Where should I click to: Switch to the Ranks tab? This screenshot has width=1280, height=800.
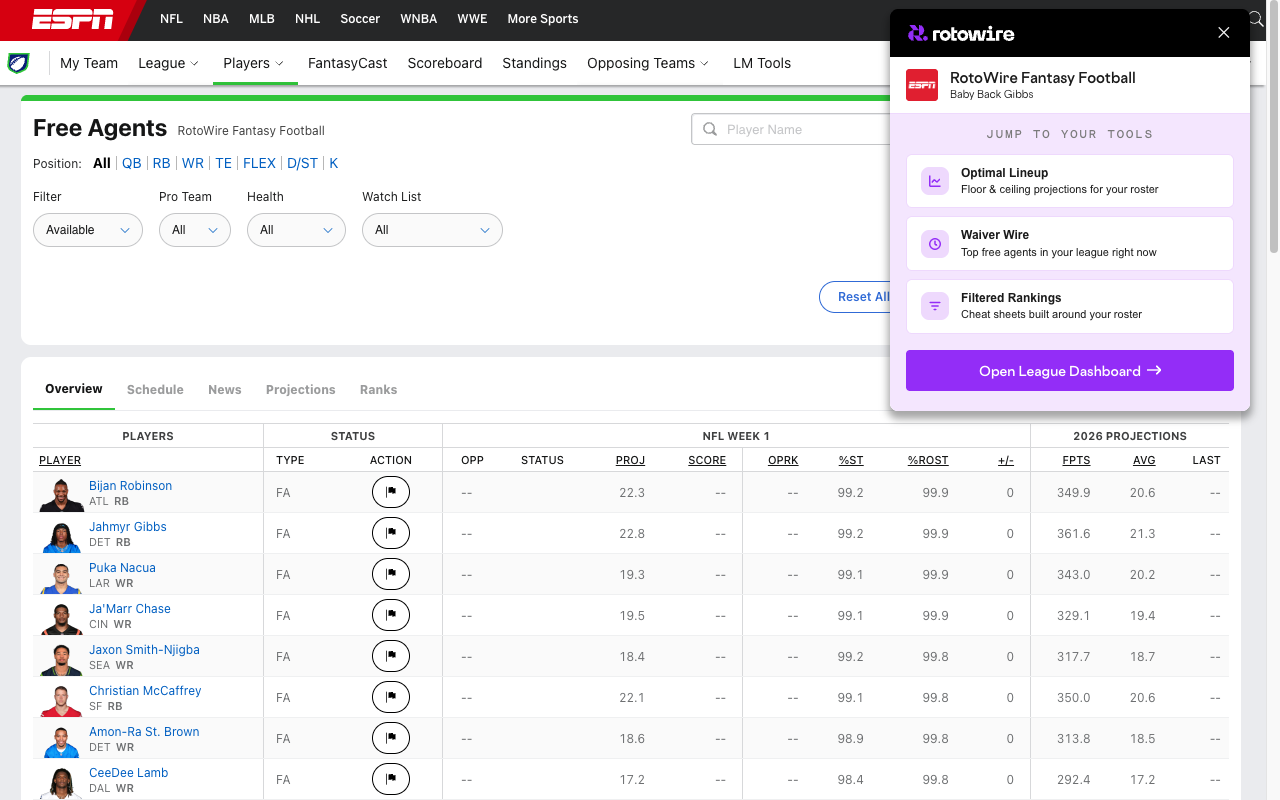point(379,390)
